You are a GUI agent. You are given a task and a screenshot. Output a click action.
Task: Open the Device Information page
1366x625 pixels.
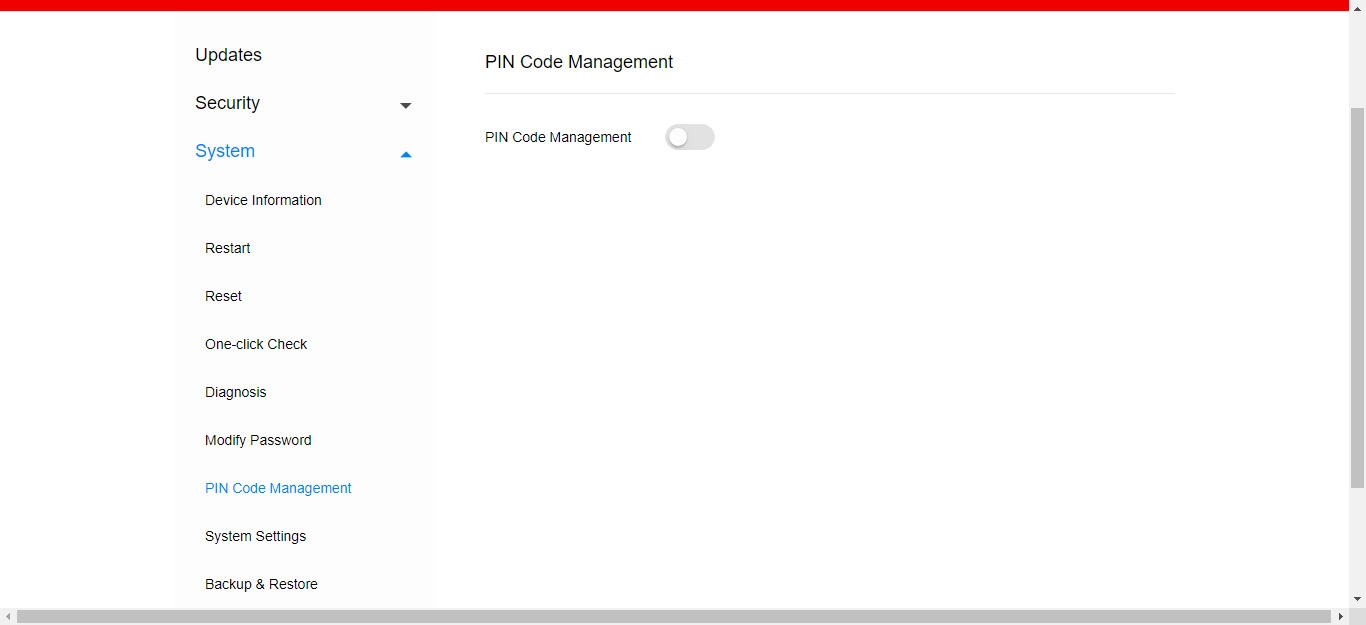click(x=263, y=200)
